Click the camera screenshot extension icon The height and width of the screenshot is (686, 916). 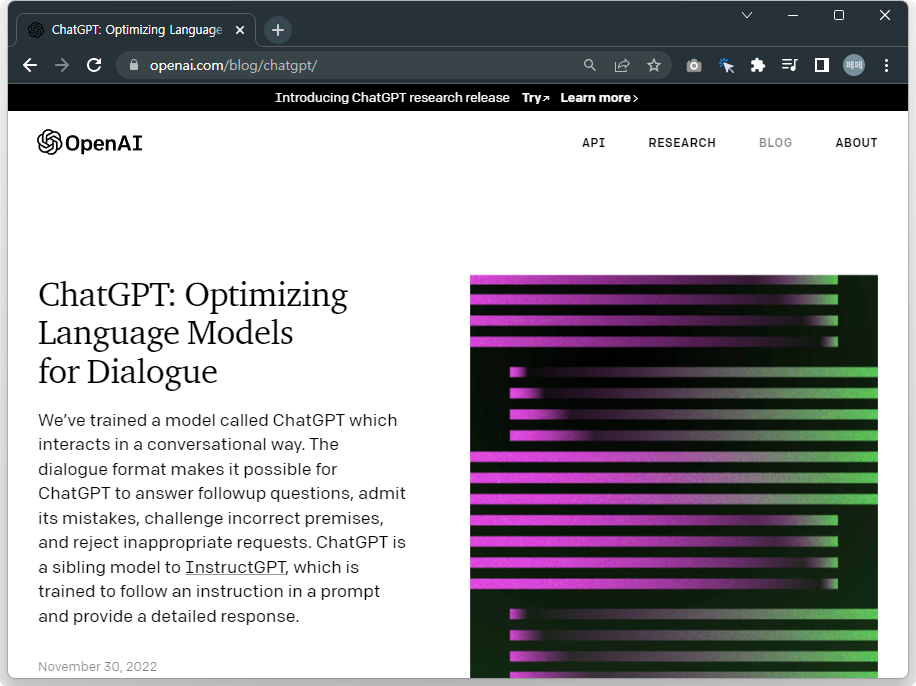(x=694, y=64)
